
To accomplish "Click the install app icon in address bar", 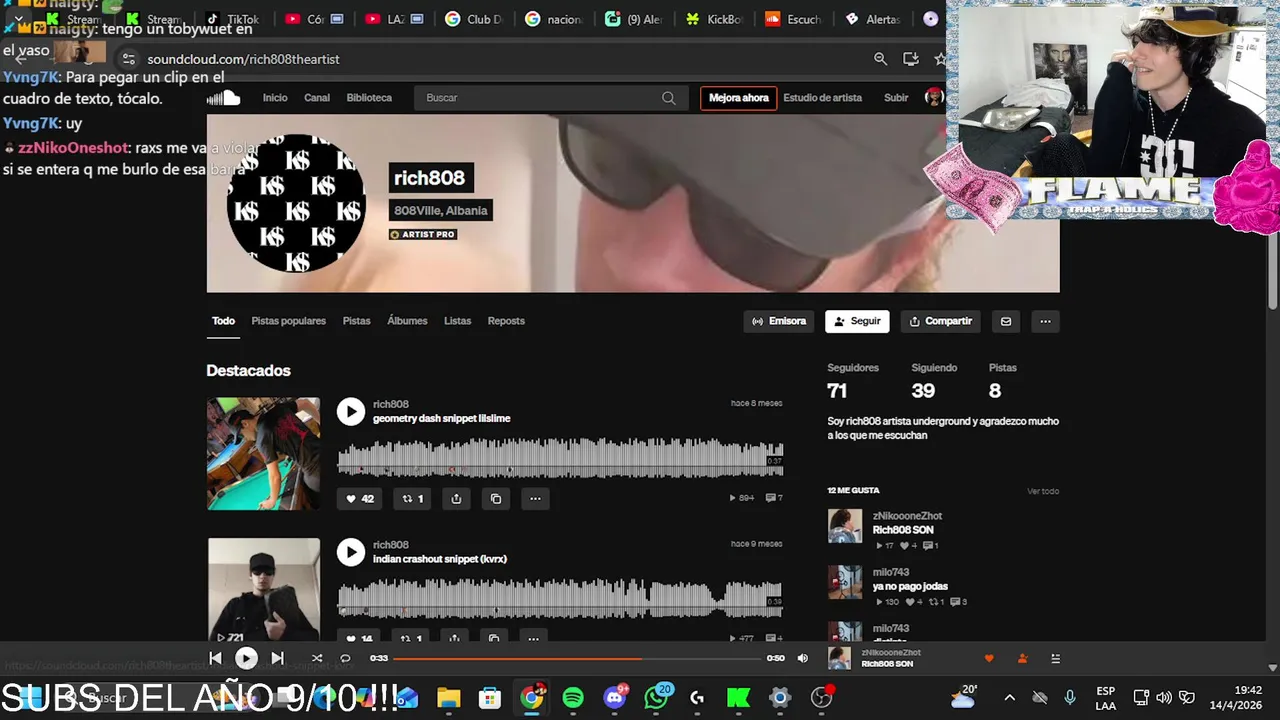I will 910,59.
